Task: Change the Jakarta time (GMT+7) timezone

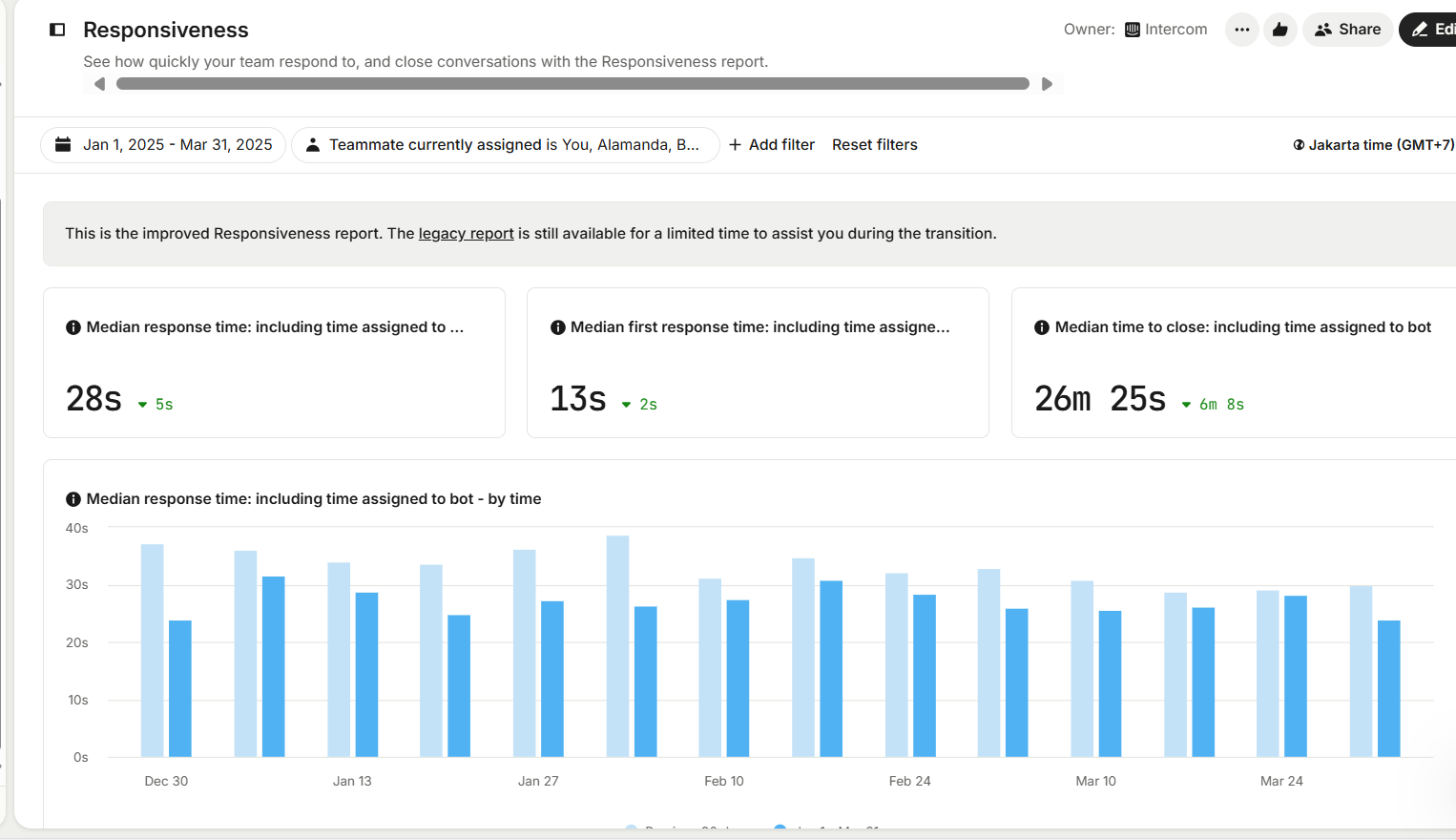Action: 1373,145
